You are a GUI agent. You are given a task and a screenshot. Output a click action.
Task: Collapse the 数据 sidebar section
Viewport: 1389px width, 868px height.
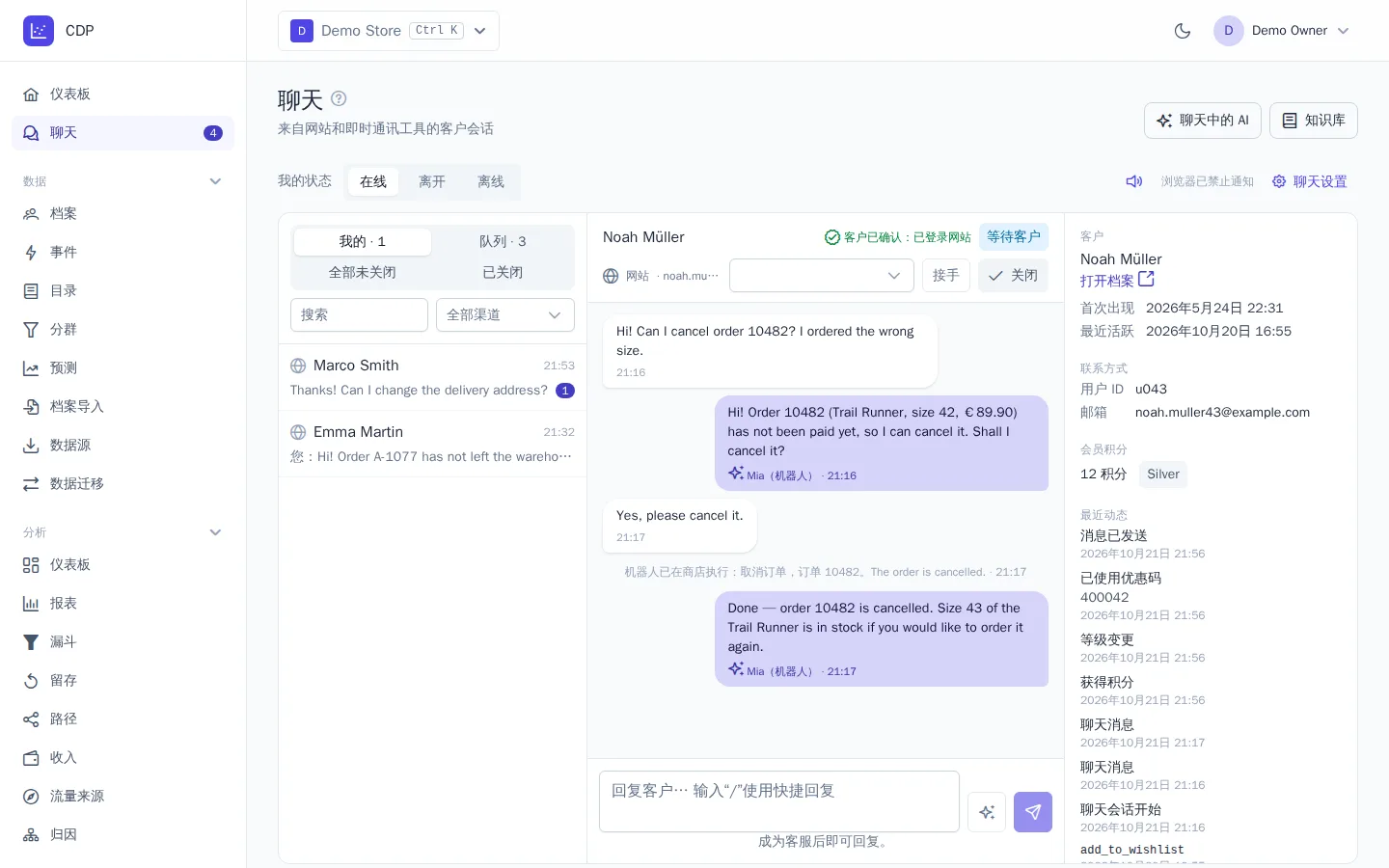216,181
